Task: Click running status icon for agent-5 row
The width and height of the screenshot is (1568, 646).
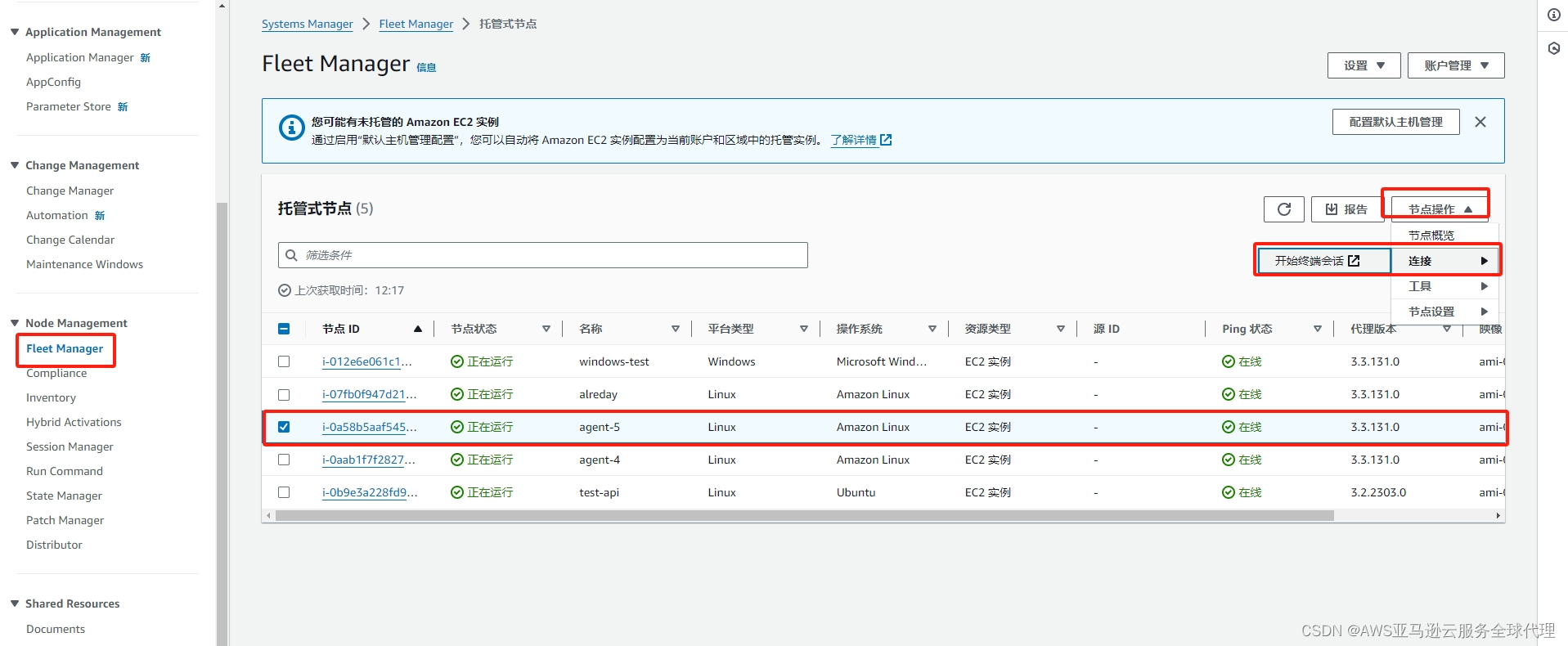Action: click(x=457, y=427)
